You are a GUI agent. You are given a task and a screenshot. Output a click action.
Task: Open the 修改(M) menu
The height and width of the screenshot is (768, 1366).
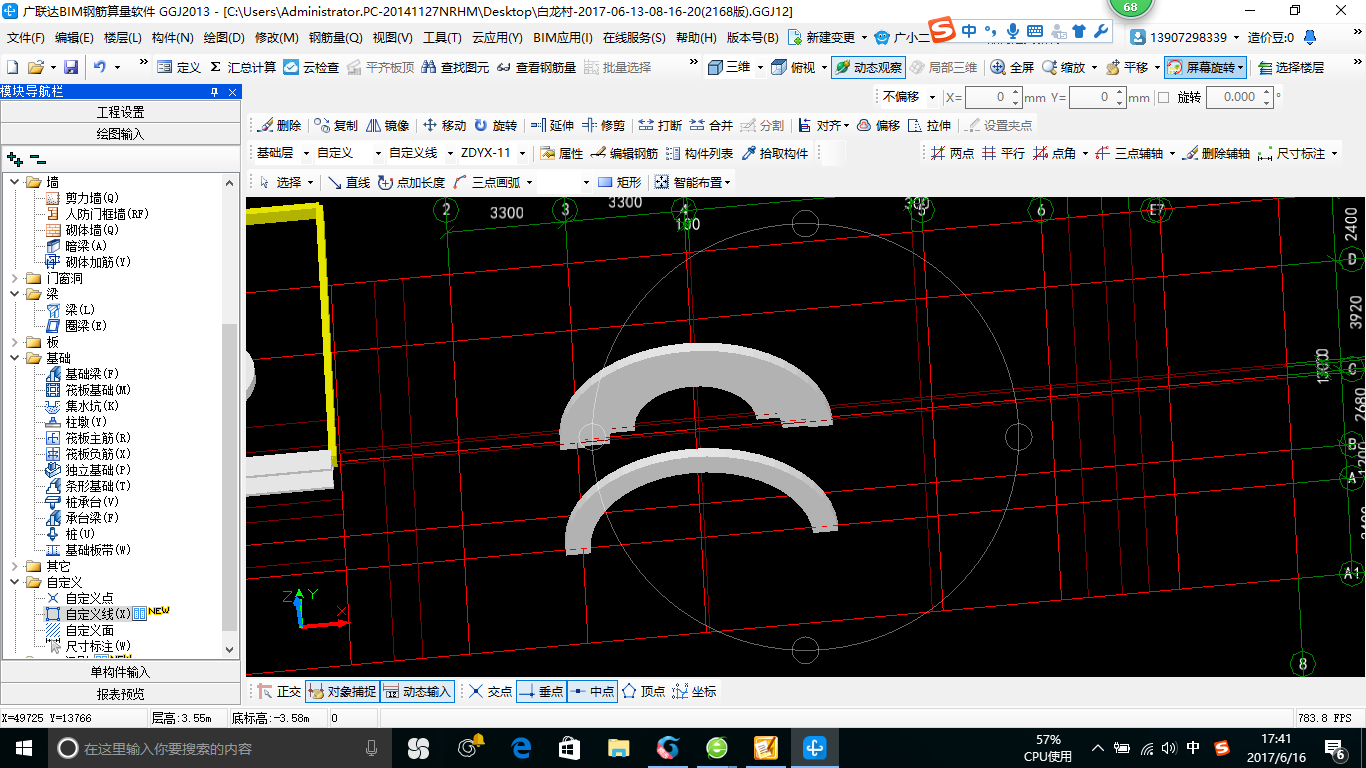(x=277, y=38)
